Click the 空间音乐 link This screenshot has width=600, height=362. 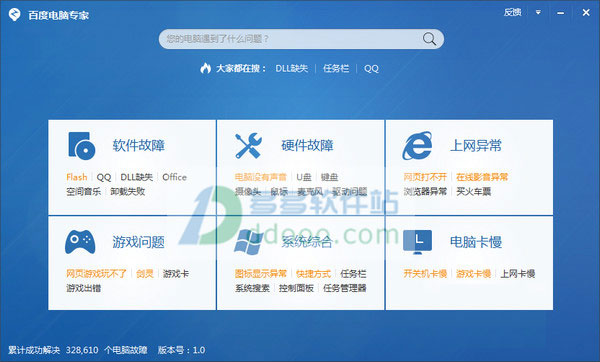83,191
